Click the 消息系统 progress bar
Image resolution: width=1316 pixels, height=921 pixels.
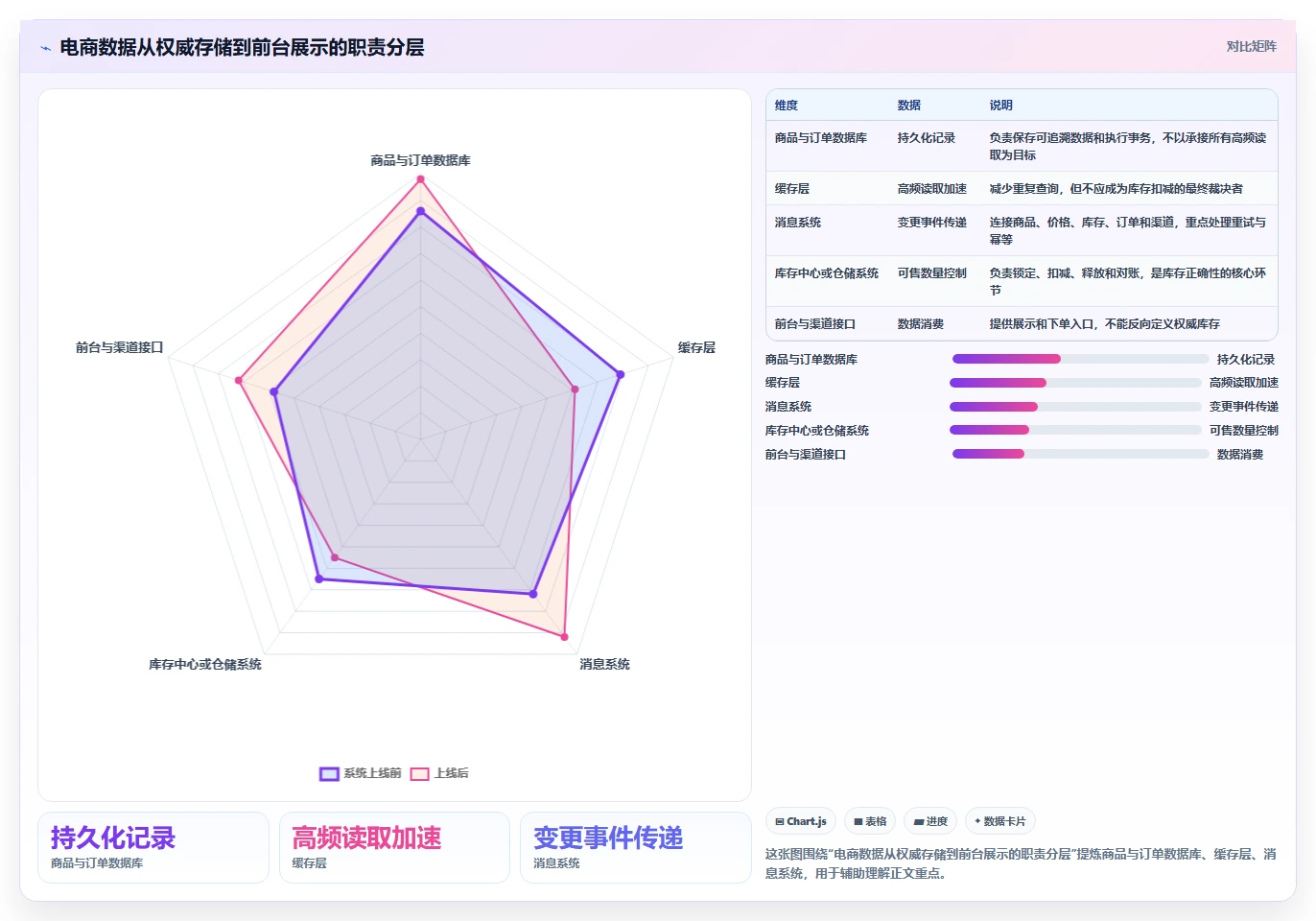pos(1075,407)
